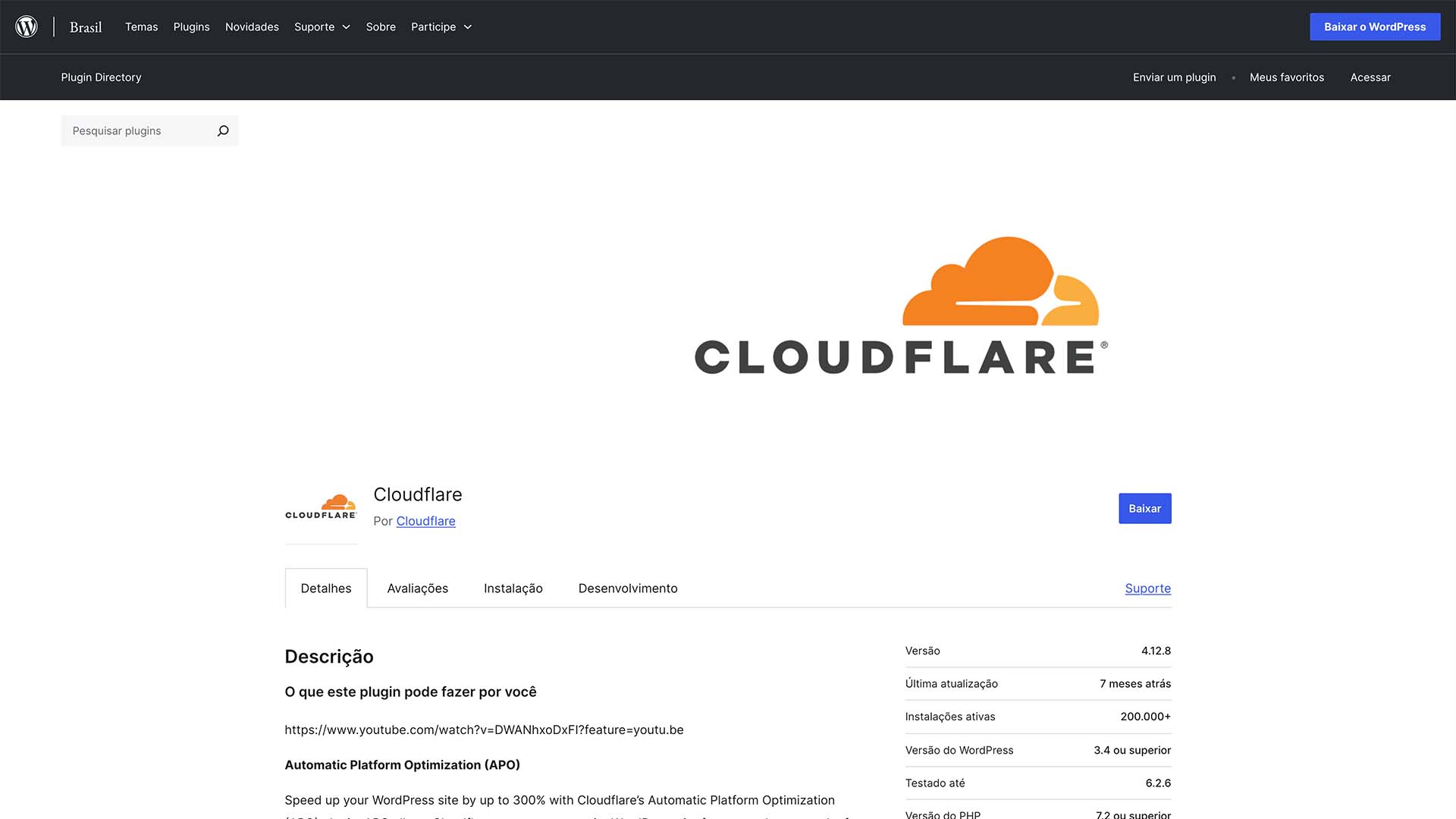1456x819 pixels.
Task: Click the WordPress logo icon
Action: (27, 27)
